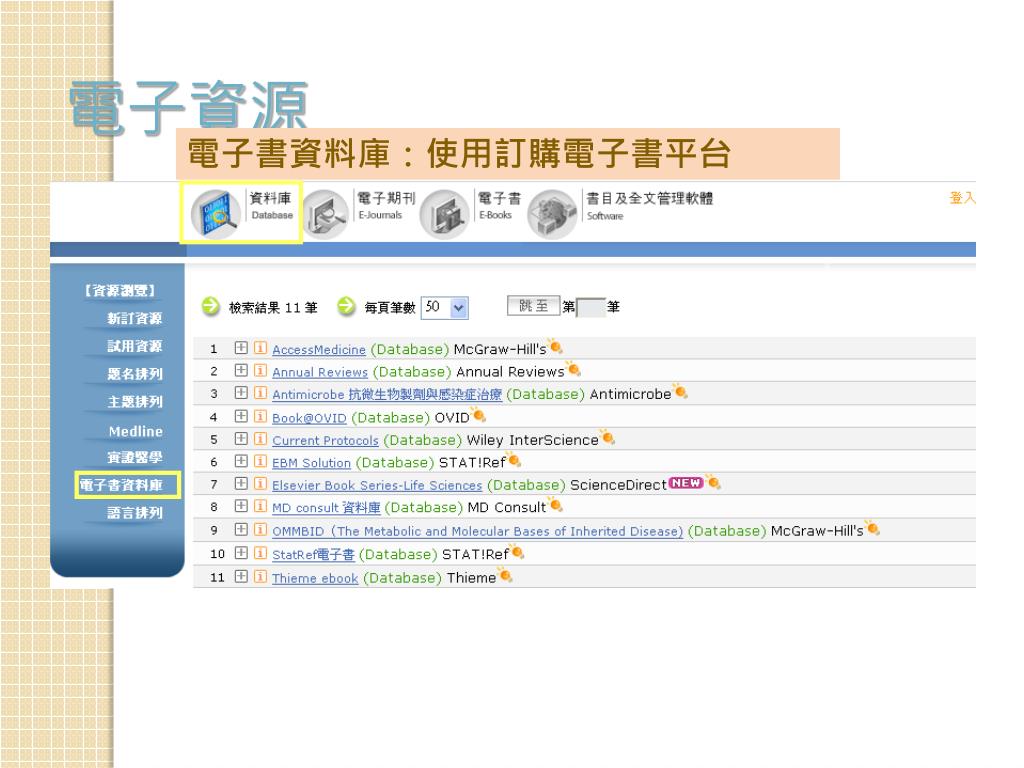Screen dimensions: 1024x768
Task: Expand plus box for EBM Solution row
Action: 241,461
